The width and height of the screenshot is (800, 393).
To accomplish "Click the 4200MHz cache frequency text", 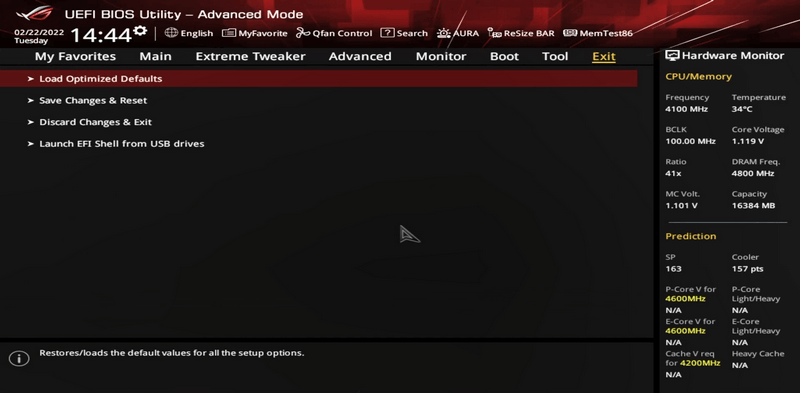I will 700,363.
